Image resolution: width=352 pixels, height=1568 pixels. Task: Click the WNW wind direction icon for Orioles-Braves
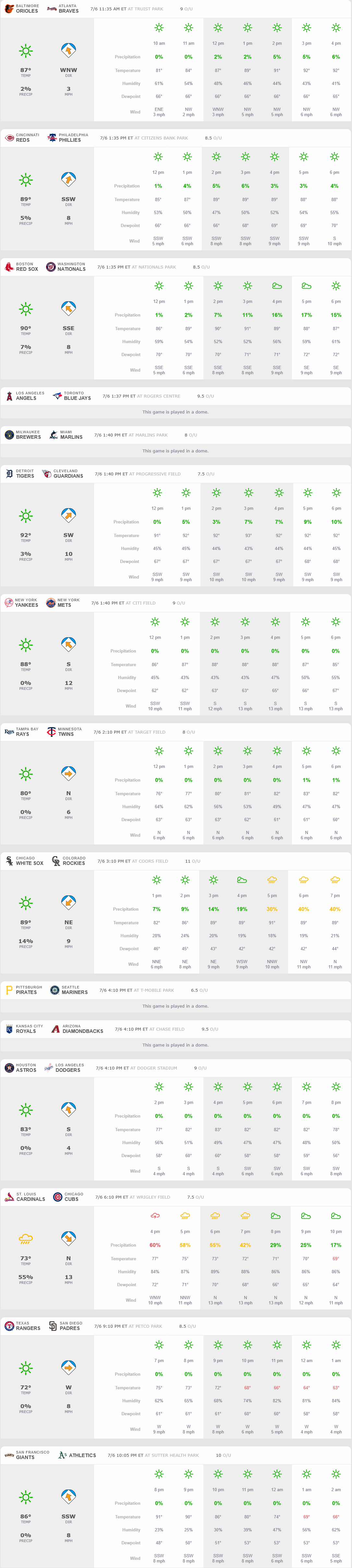coord(68,51)
